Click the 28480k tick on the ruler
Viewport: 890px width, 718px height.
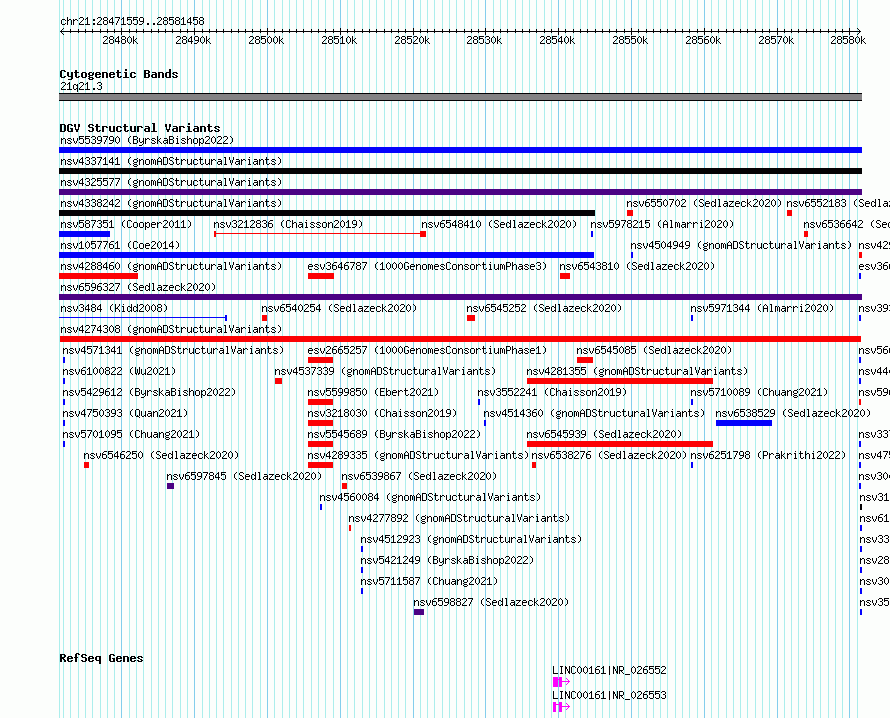point(120,40)
